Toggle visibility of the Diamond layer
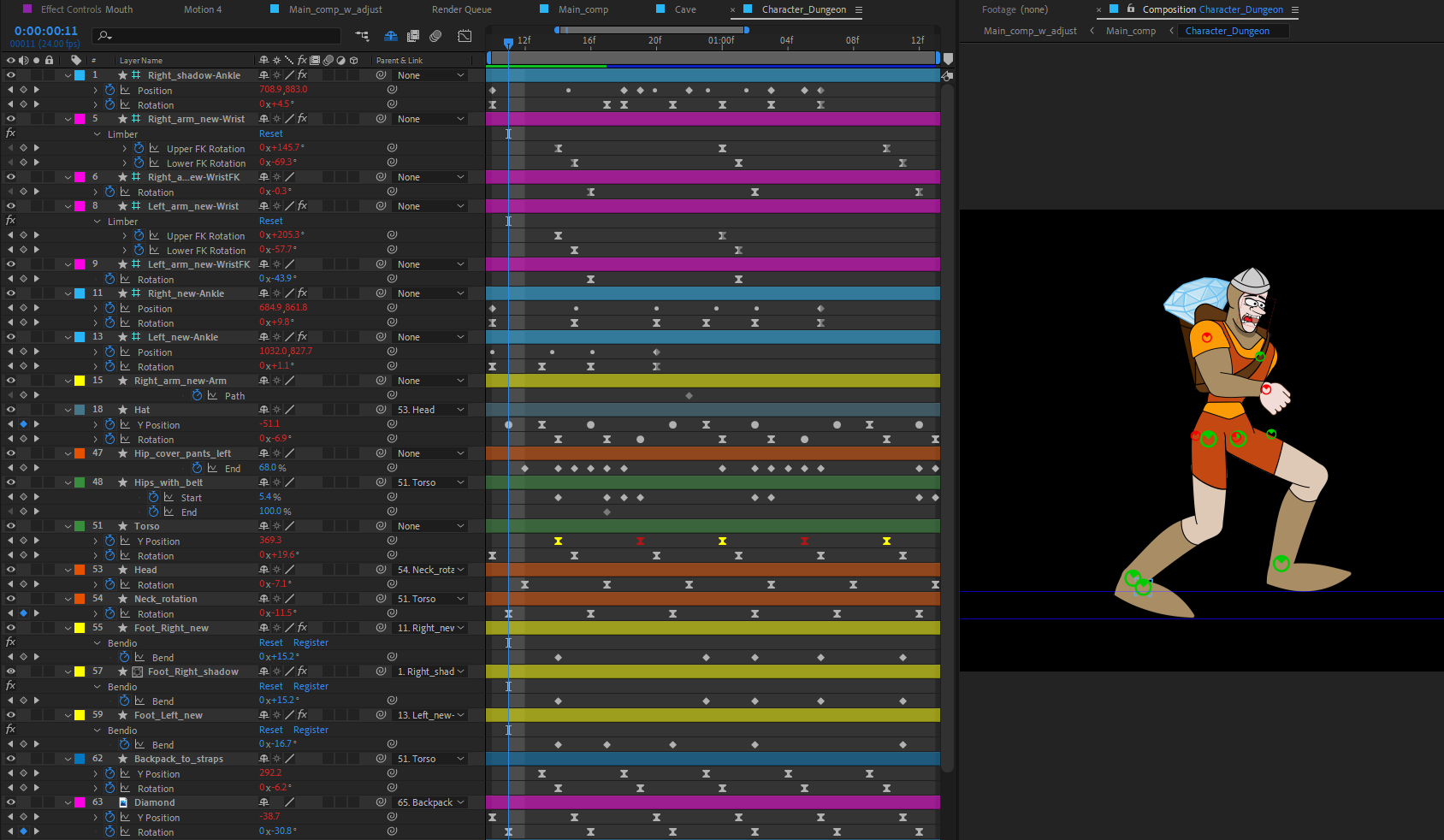 coord(11,802)
